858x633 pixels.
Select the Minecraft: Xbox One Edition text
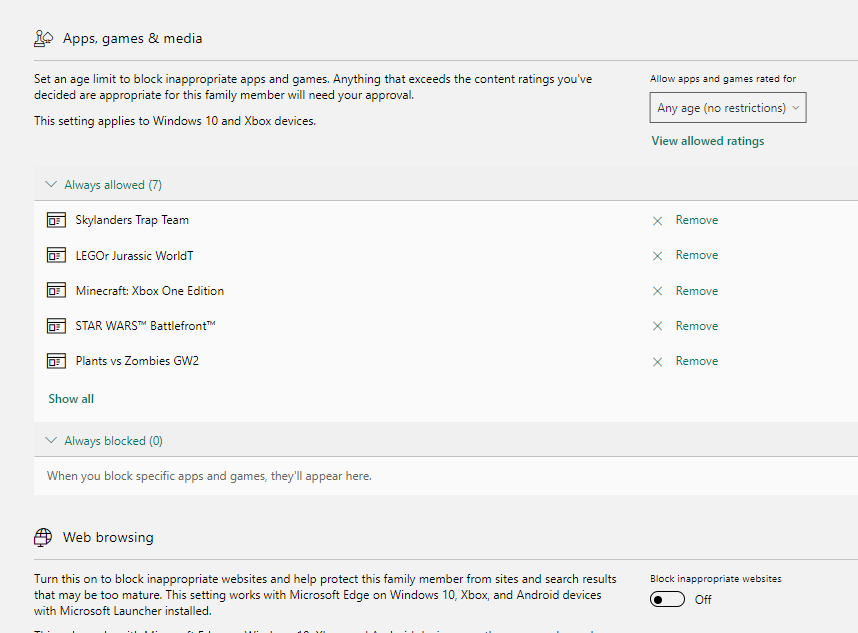pos(149,291)
